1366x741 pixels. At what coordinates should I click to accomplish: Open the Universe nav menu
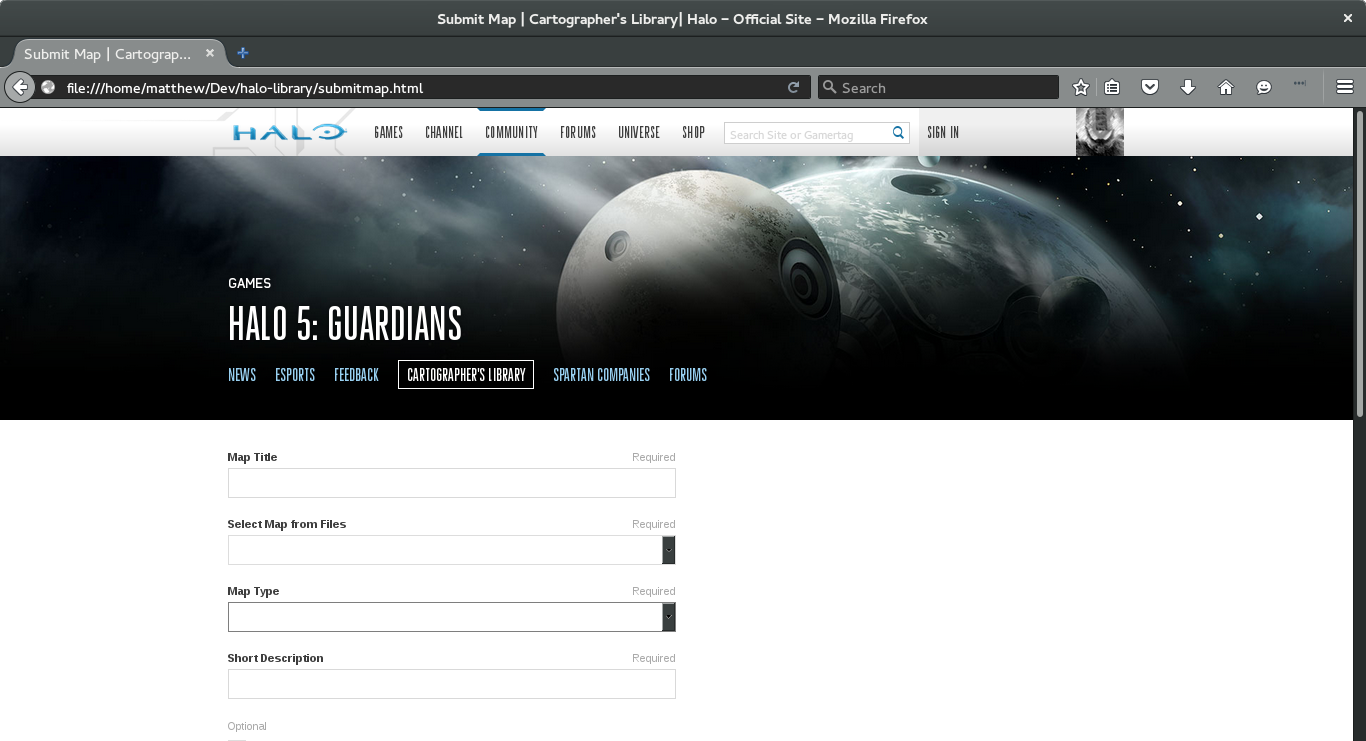tap(639, 132)
